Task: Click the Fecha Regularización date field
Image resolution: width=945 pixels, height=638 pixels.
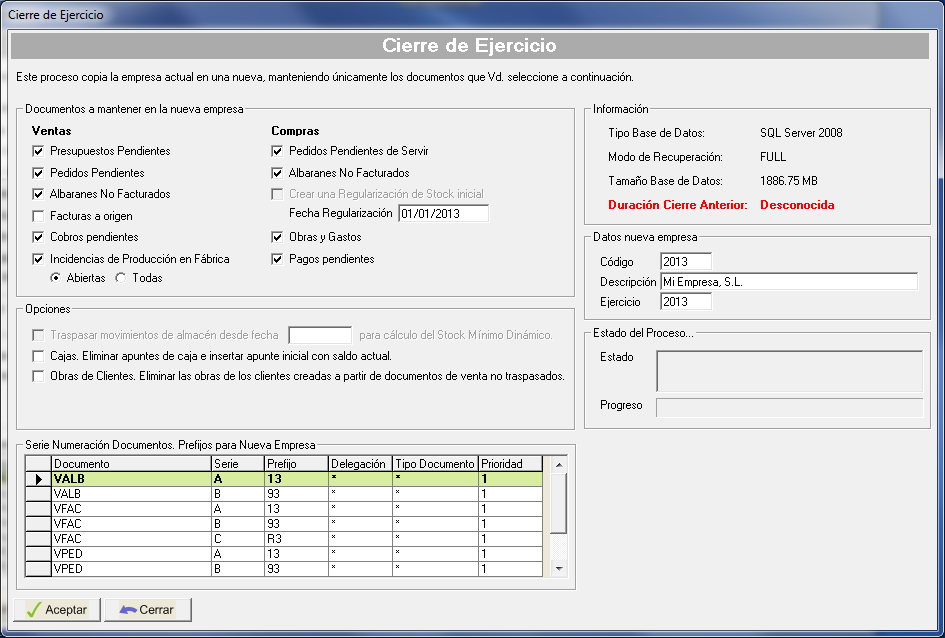Action: [x=442, y=213]
